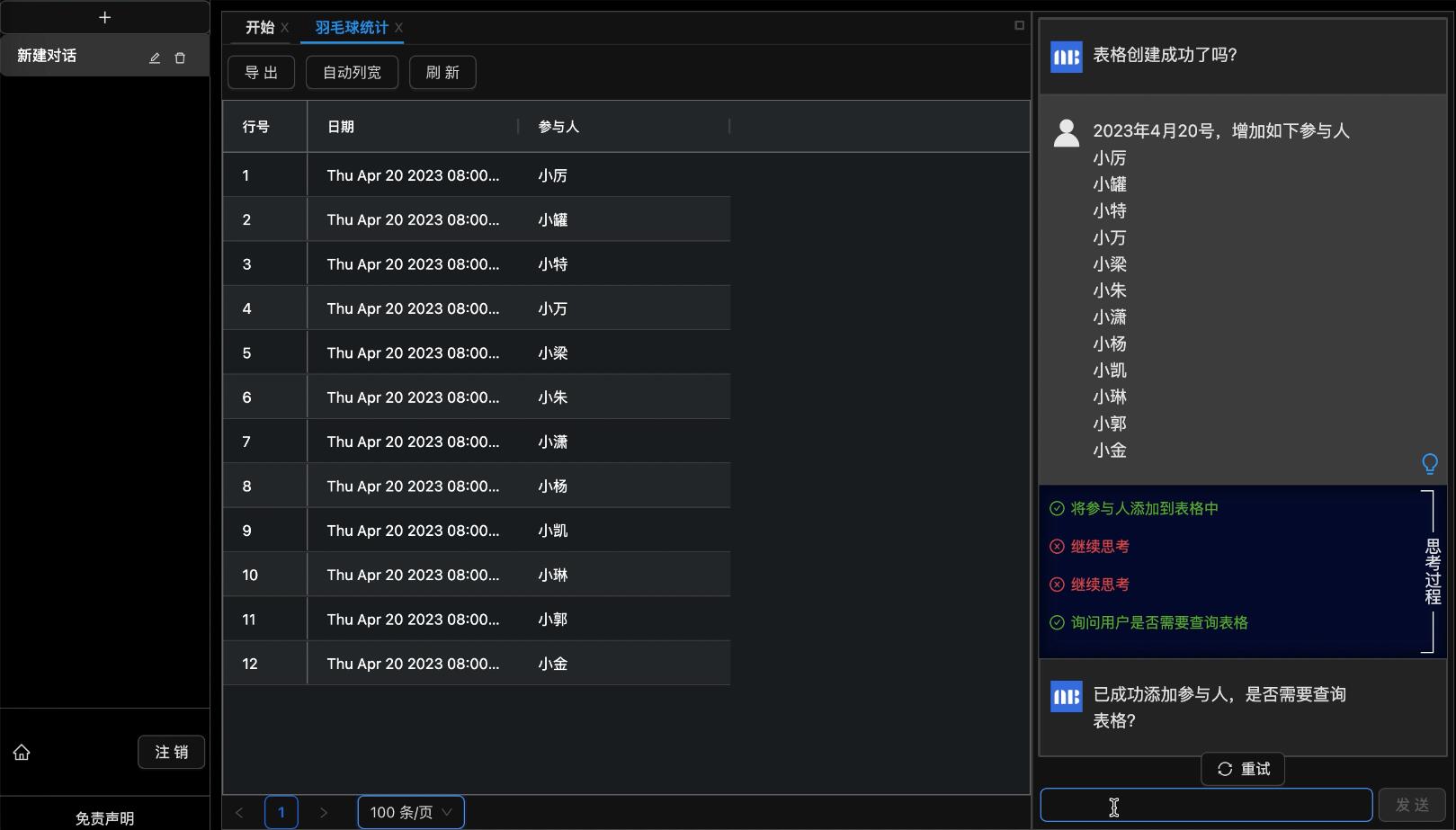The height and width of the screenshot is (830, 1456).
Task: Click the 注销 logout button
Action: pos(171,752)
